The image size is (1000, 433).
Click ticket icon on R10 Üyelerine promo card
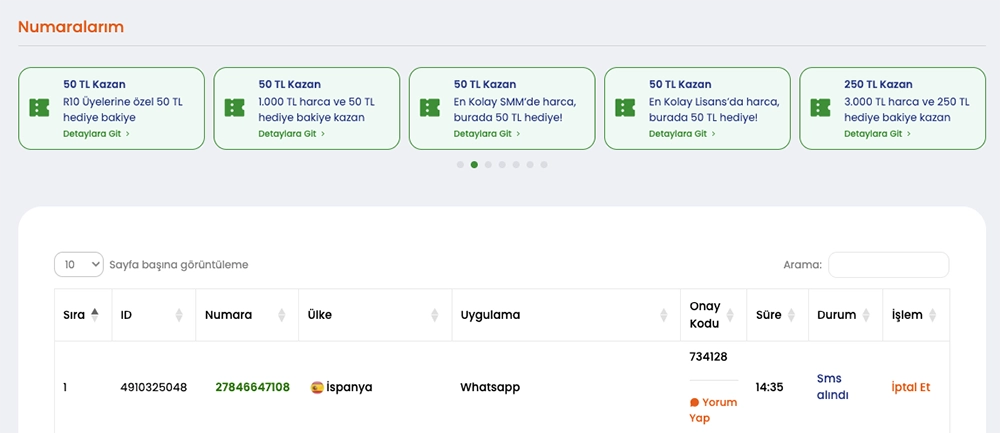click(39, 108)
